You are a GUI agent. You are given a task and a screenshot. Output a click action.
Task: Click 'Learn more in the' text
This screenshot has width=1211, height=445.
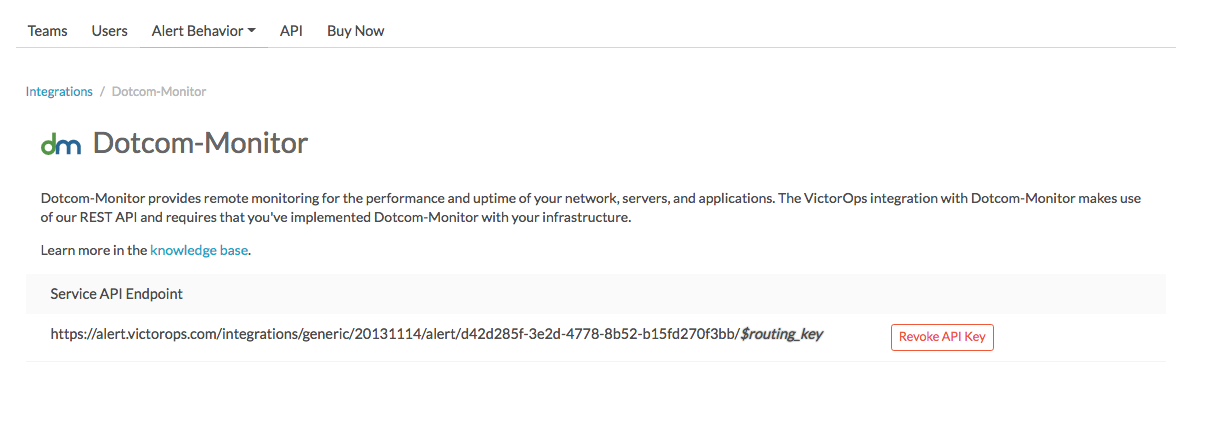[94, 250]
